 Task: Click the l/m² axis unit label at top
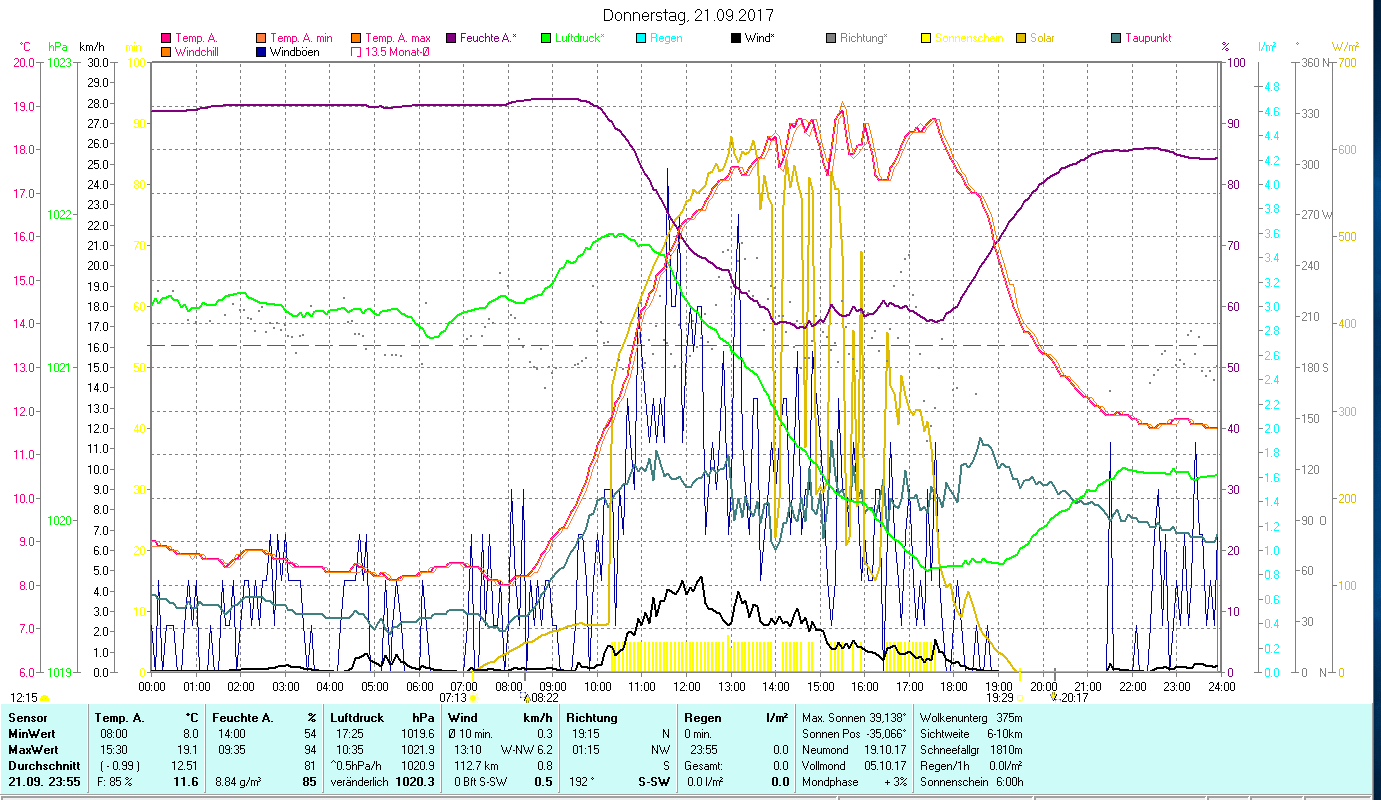[x=1266, y=47]
